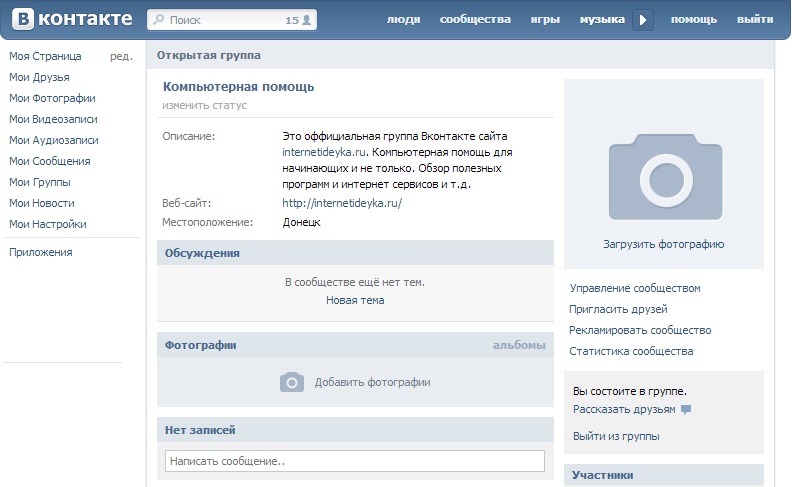The width and height of the screenshot is (792, 487).
Task: Open Мои Настройки in sidebar
Action: coord(47,224)
